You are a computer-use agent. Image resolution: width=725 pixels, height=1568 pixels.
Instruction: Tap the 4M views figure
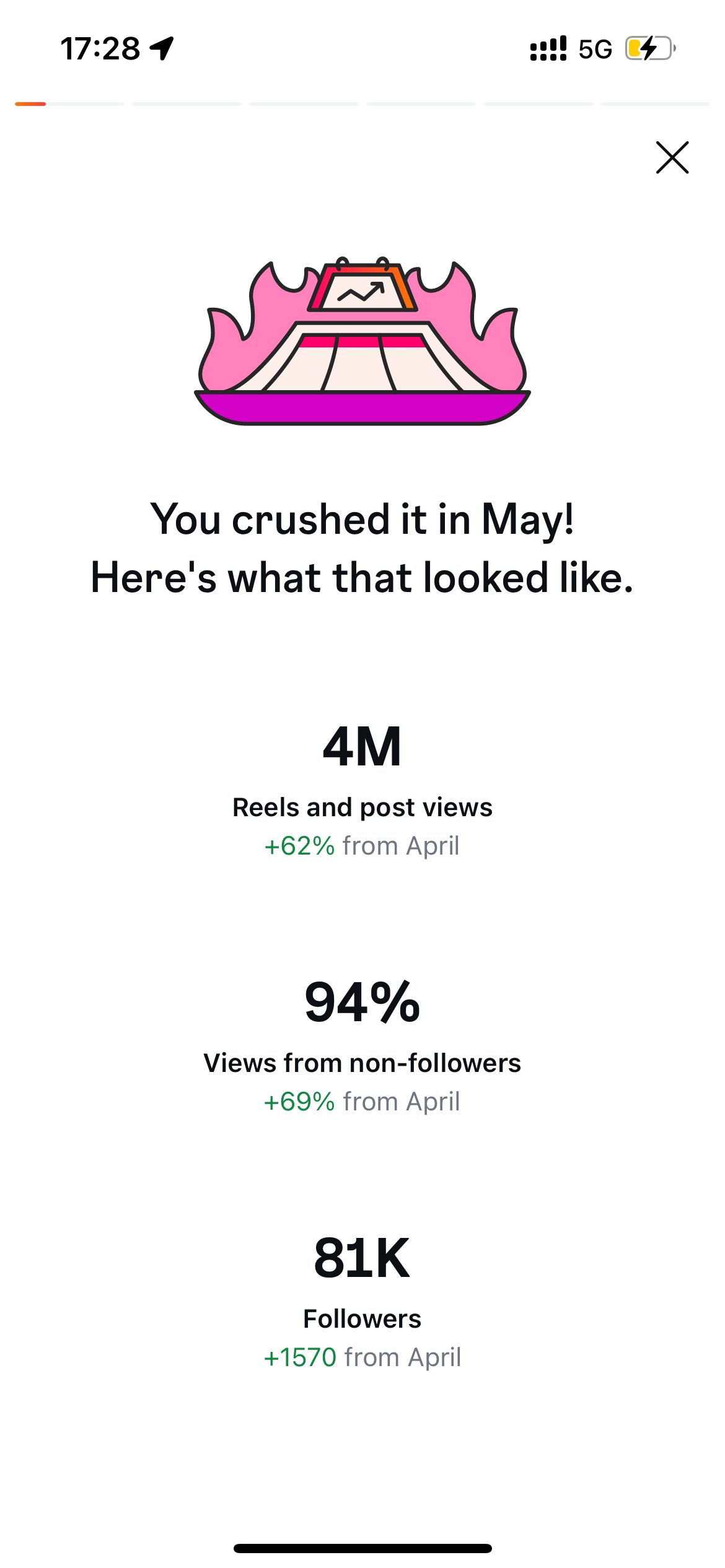362,747
